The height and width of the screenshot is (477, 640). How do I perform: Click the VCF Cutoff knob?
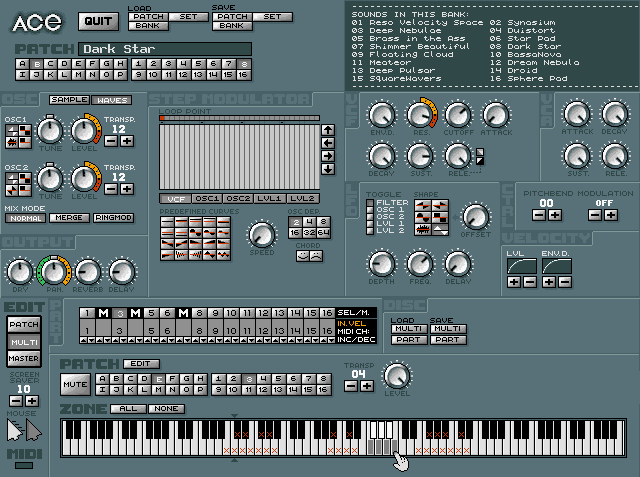[458, 114]
